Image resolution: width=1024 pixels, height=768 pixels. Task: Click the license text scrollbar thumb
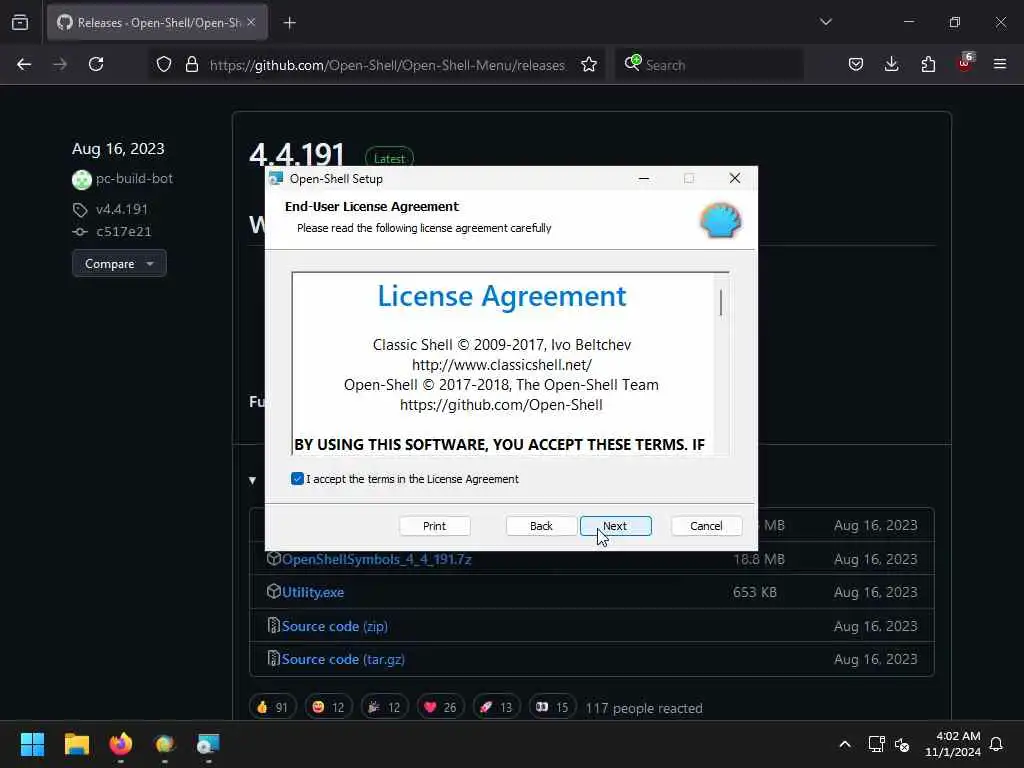[721, 302]
